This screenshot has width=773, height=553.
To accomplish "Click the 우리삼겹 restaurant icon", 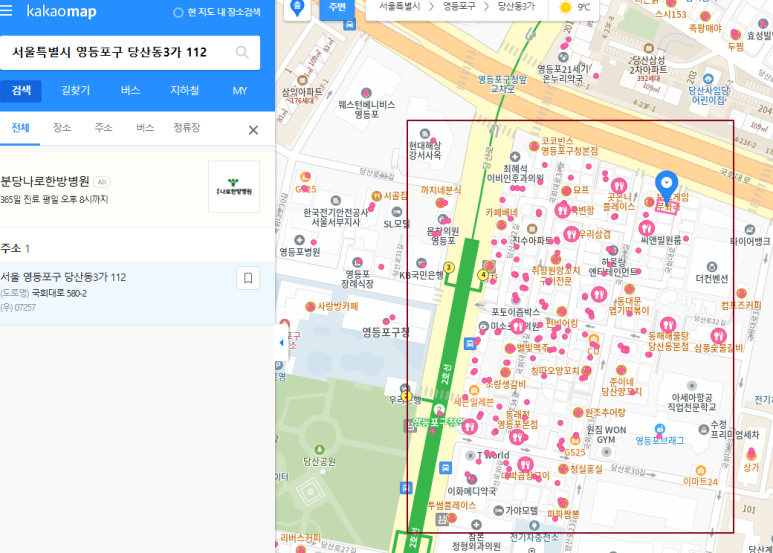I will pyautogui.click(x=571, y=234).
